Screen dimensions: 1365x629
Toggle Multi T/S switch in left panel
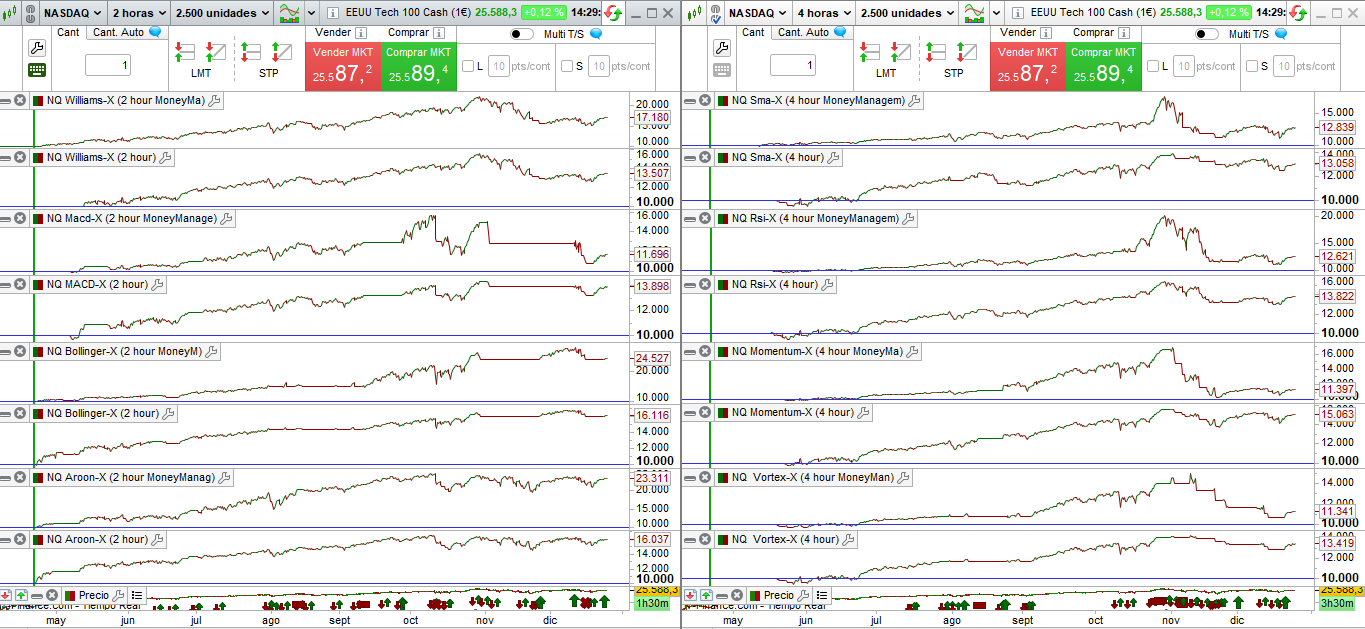521,34
